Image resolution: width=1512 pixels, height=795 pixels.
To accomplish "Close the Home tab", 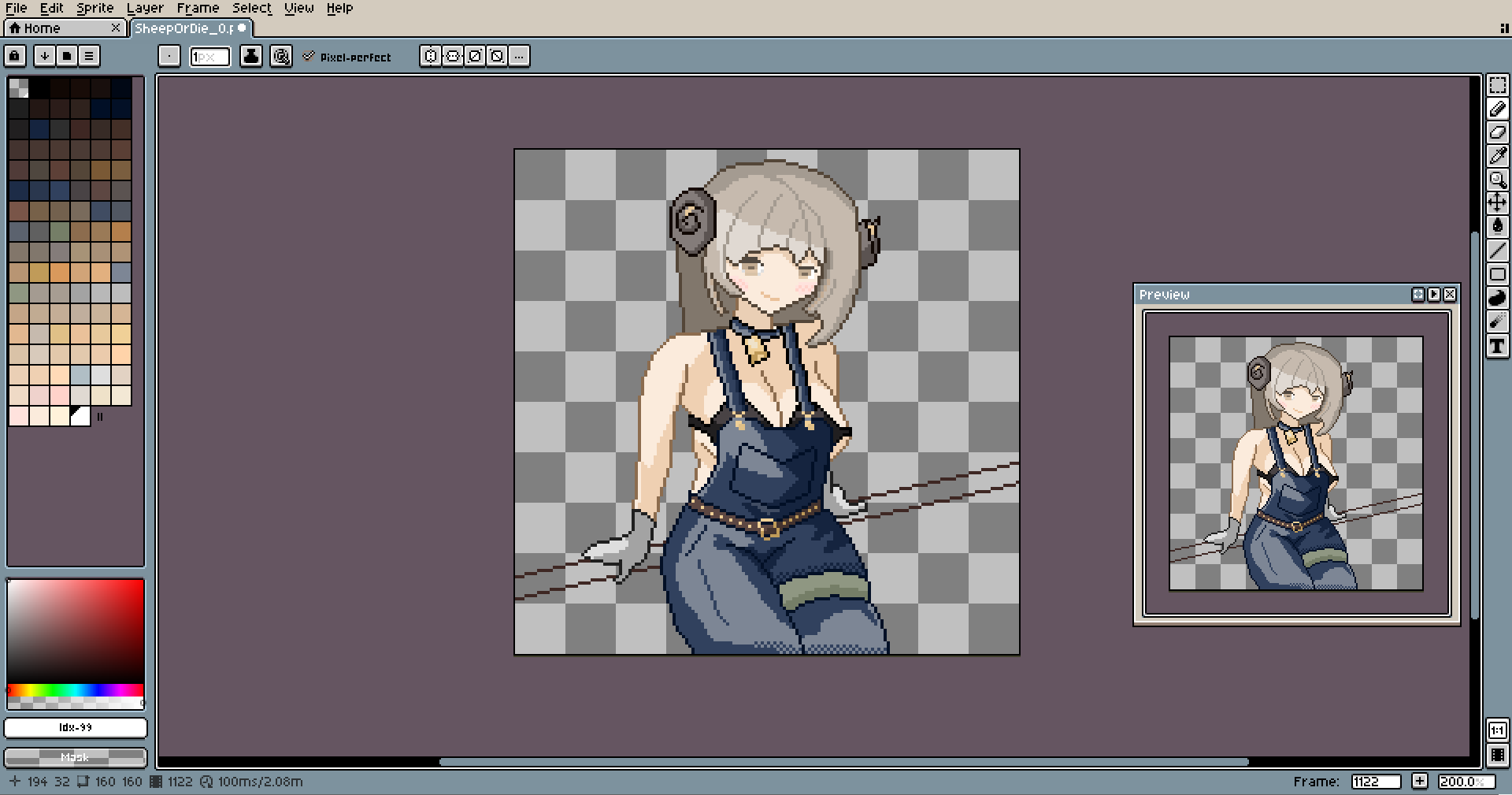I will point(116,28).
